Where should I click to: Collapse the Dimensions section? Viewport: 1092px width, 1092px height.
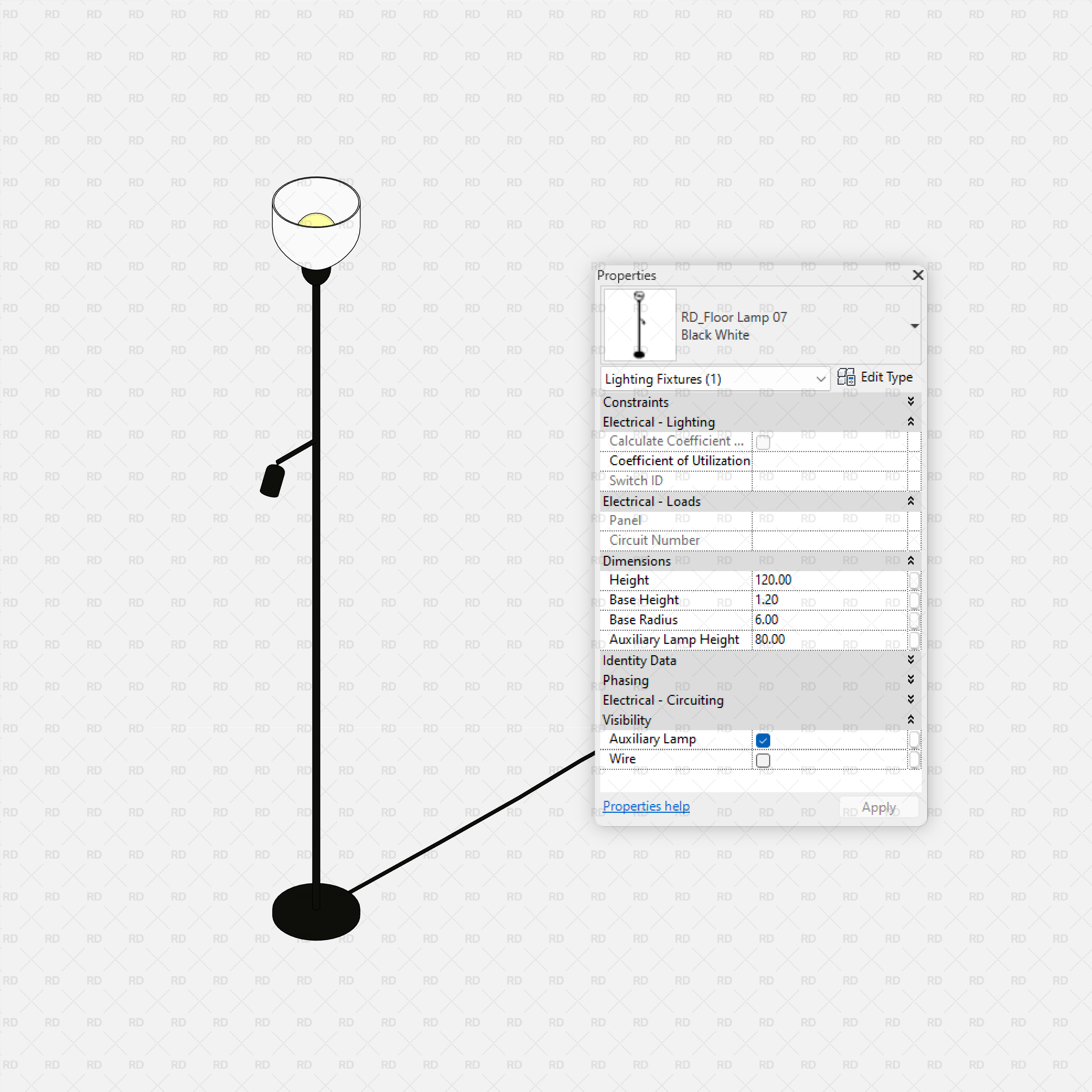pos(911,561)
